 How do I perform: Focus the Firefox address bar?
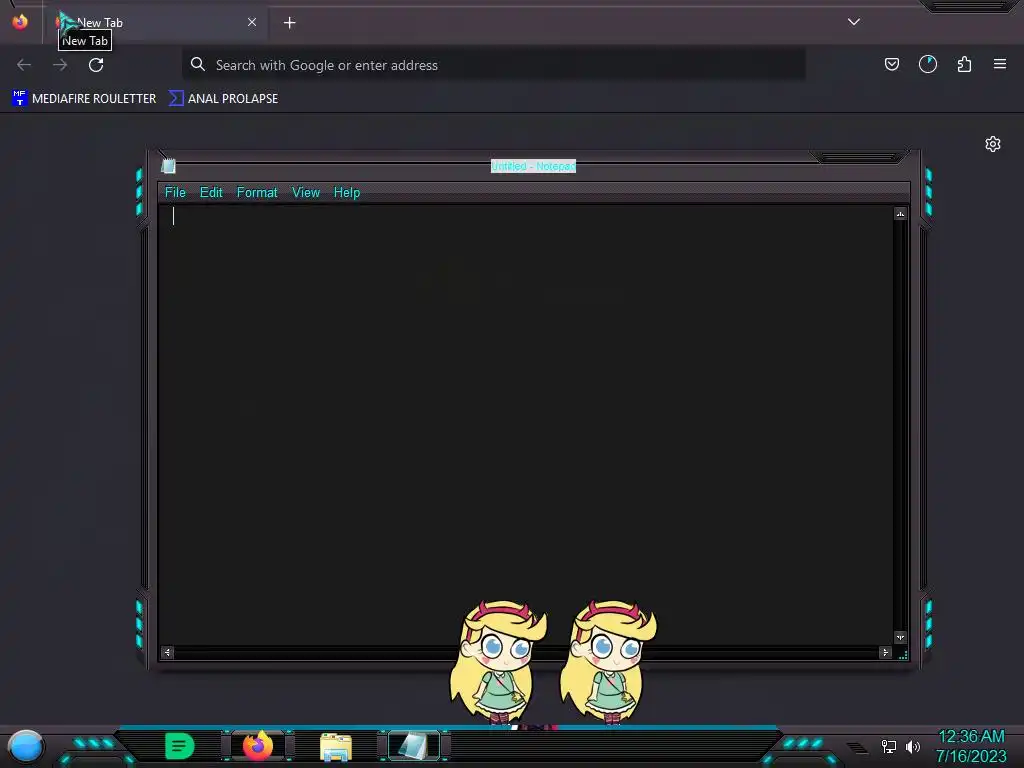pos(494,65)
